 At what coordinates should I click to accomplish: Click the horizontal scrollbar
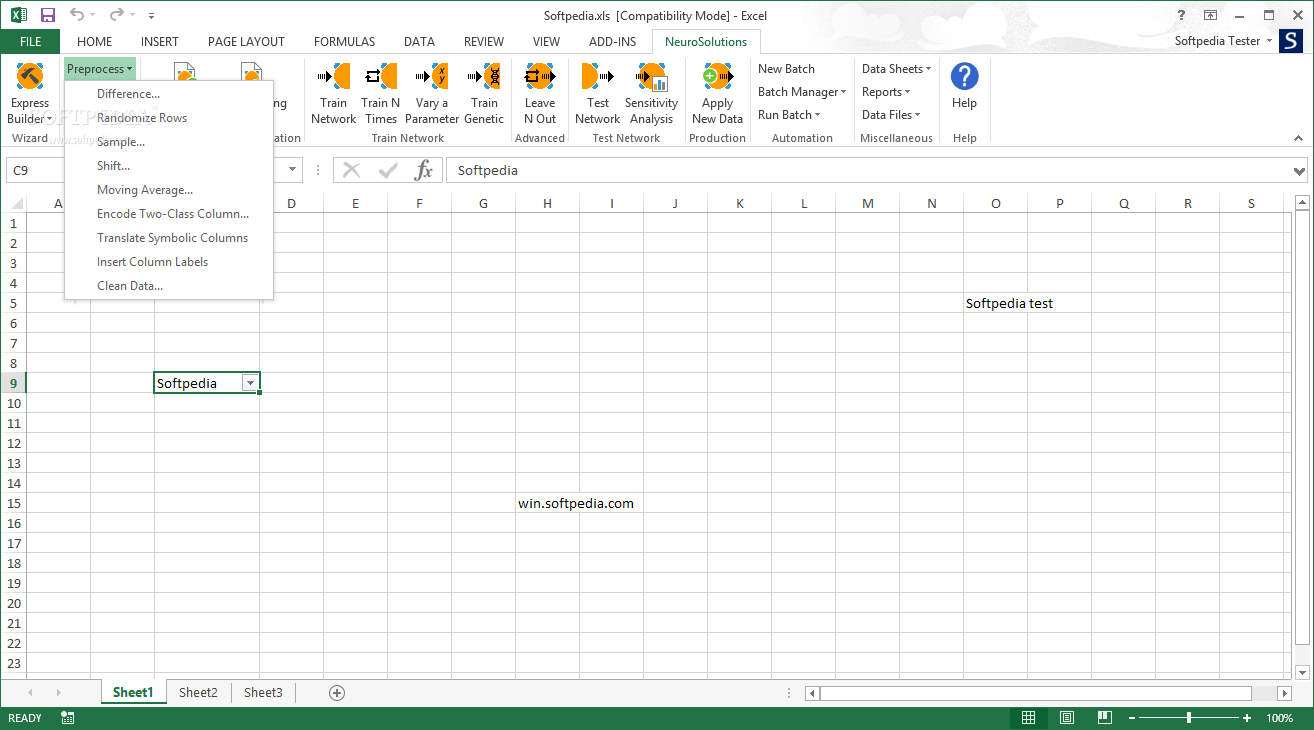(1035, 693)
